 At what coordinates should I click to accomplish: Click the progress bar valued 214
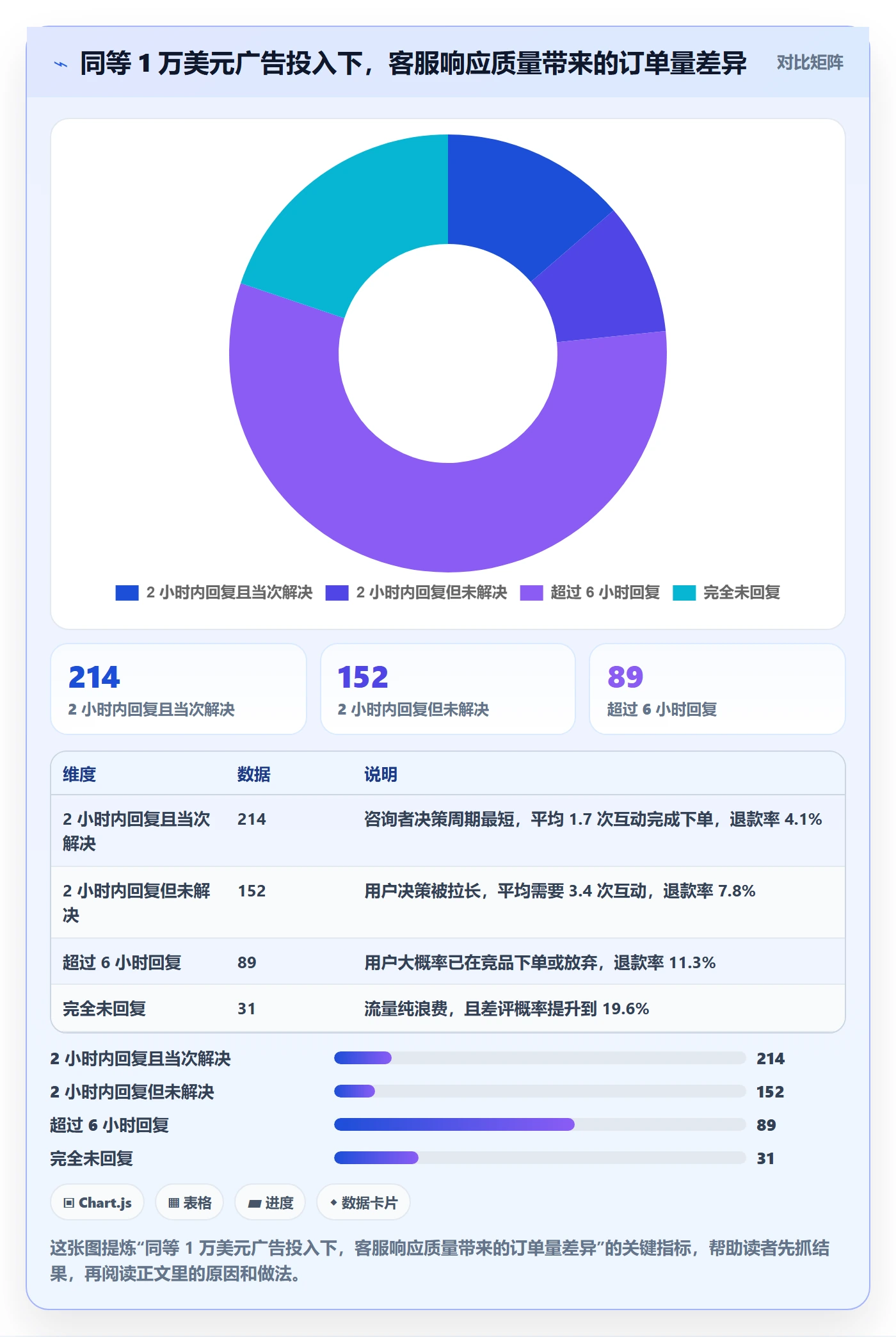pos(540,1058)
